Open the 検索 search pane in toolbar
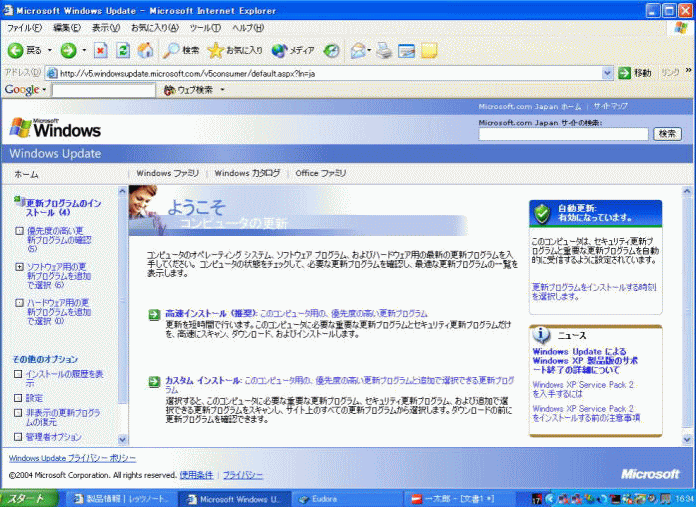This screenshot has height=507, width=696. click(x=181, y=51)
